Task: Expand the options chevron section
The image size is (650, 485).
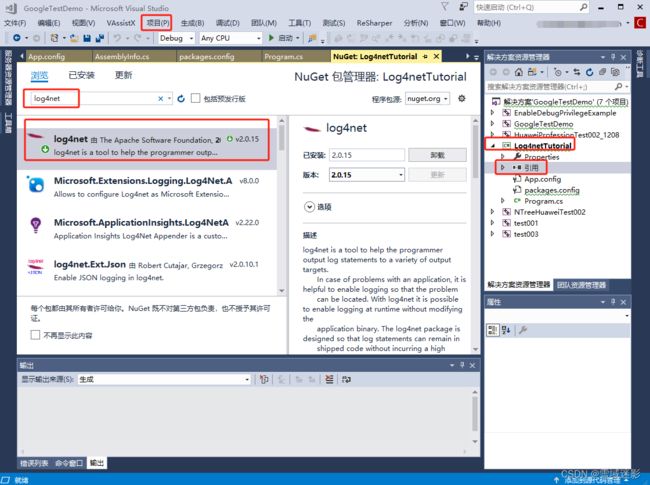Action: [x=309, y=206]
